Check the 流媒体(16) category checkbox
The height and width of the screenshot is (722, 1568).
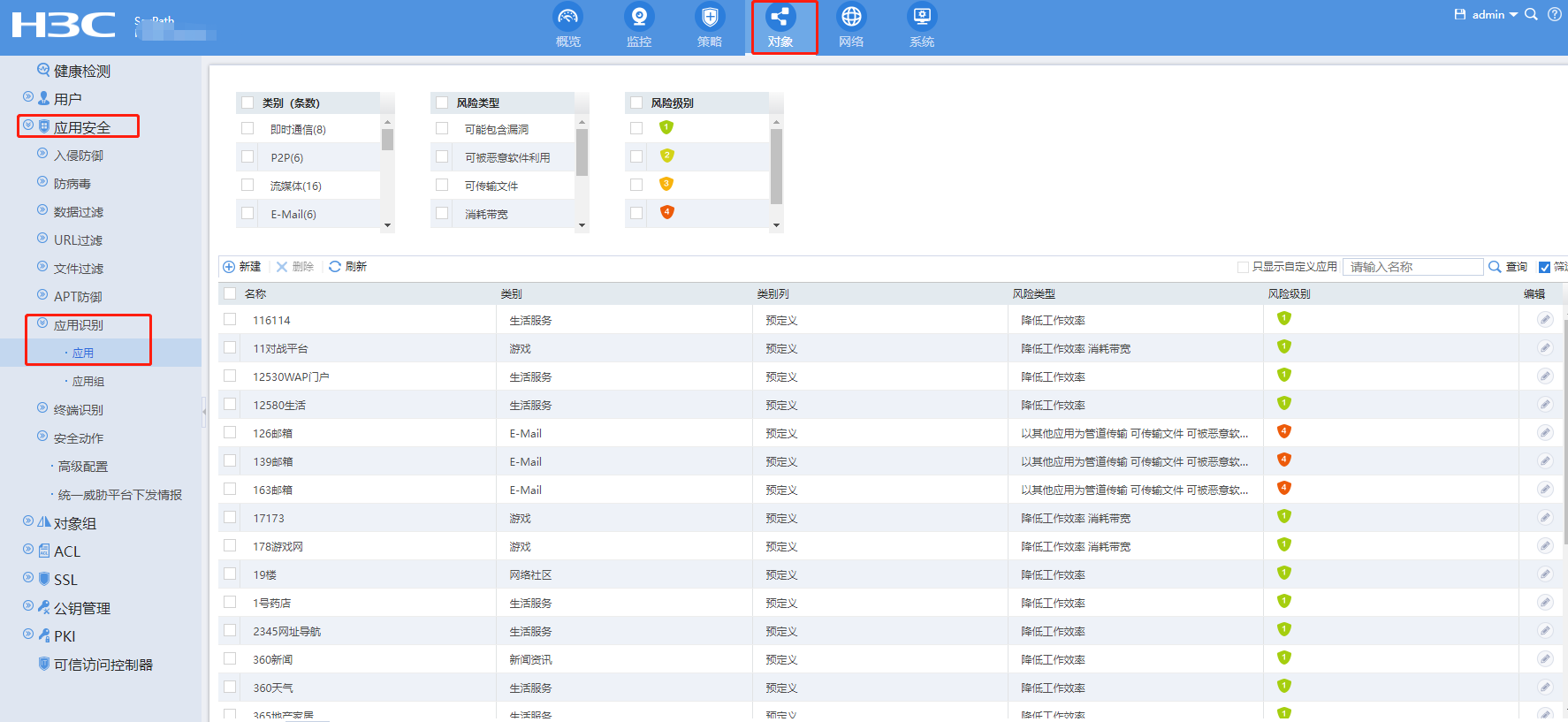coord(247,186)
